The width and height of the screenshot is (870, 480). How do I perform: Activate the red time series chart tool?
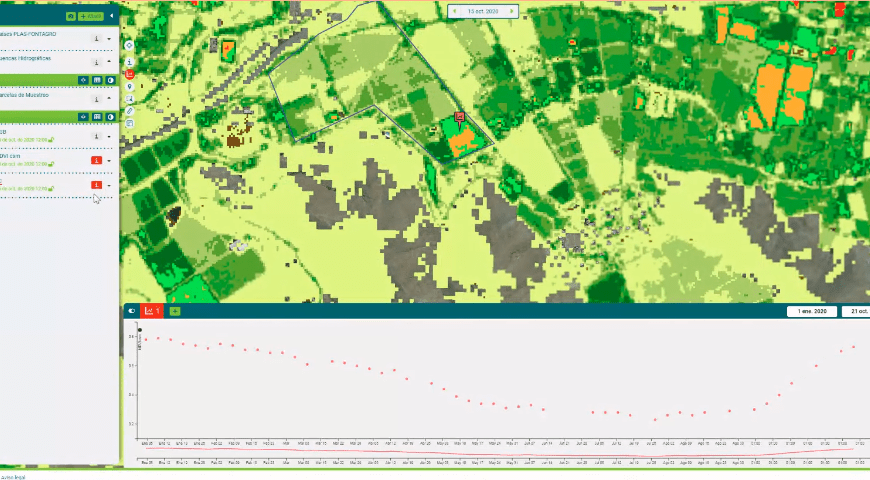129,74
